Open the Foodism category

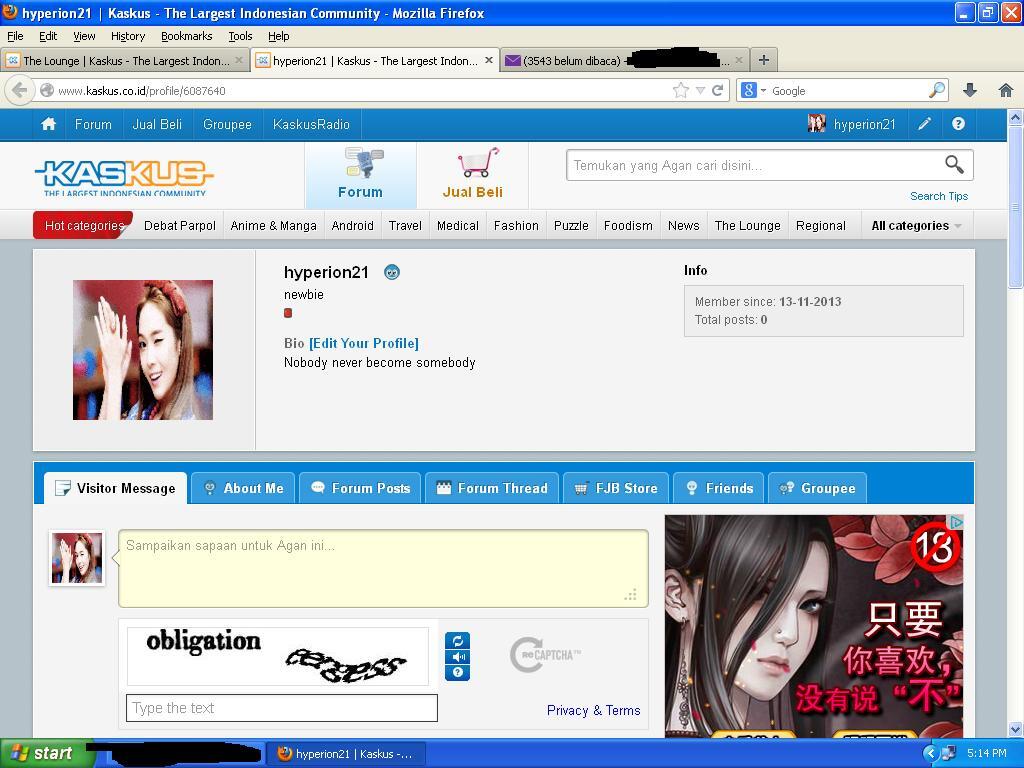[628, 225]
